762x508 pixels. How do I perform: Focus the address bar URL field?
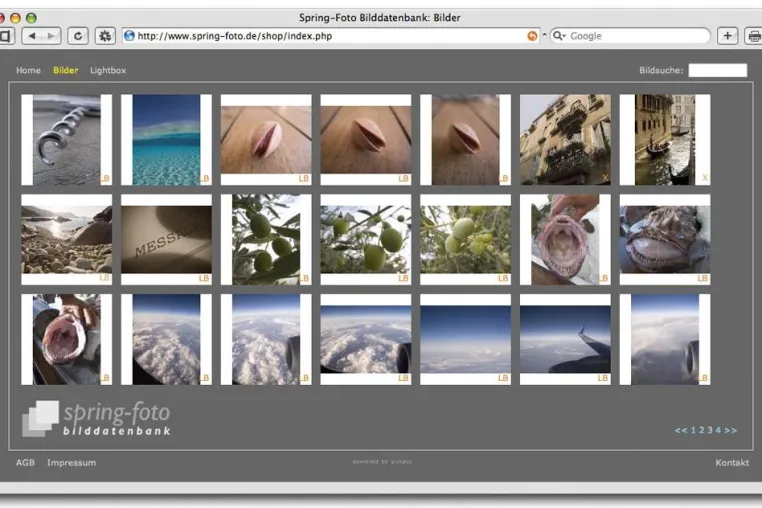(331, 35)
